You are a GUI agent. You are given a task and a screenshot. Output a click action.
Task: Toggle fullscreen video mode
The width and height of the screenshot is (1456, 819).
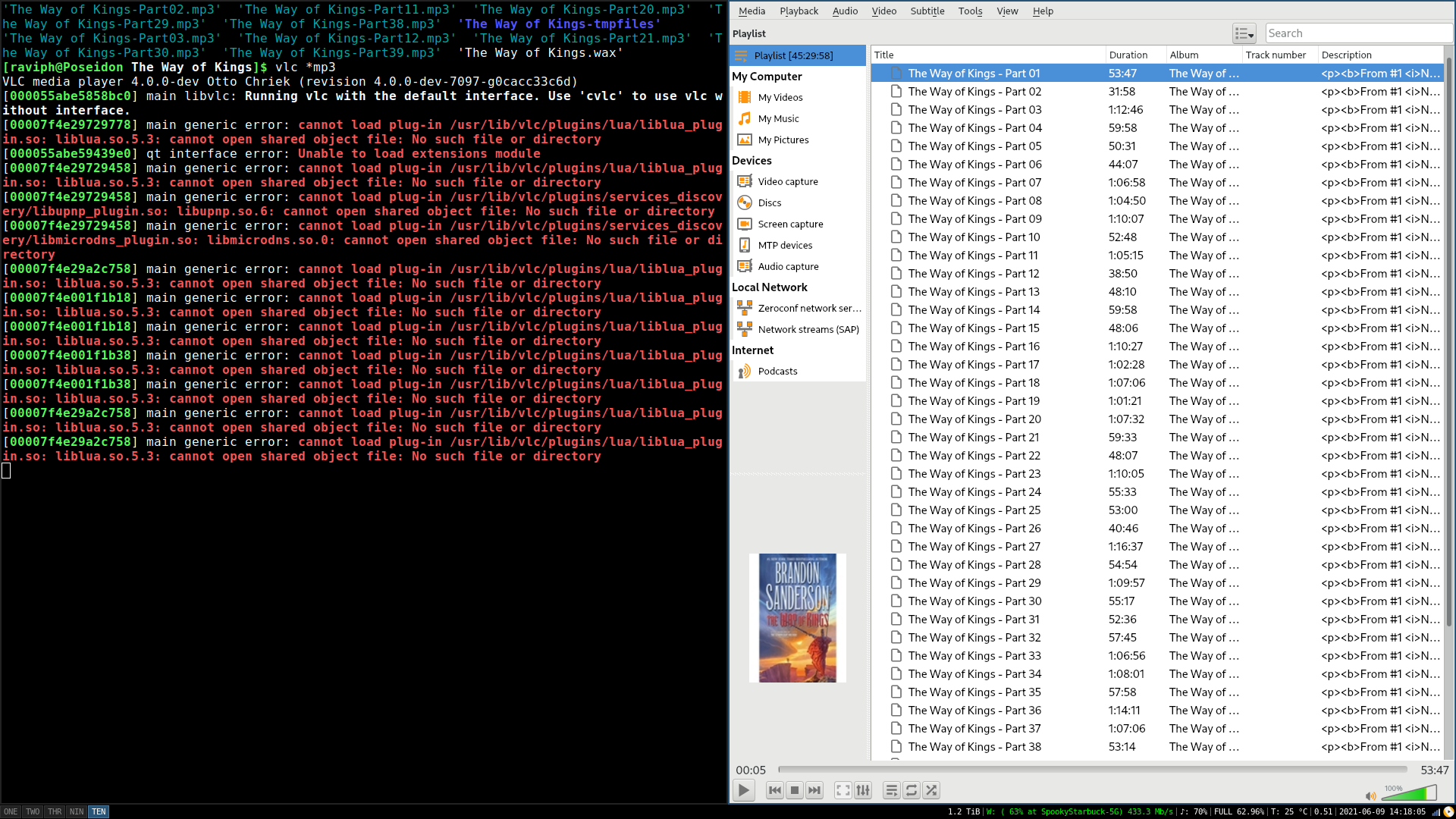(x=843, y=790)
